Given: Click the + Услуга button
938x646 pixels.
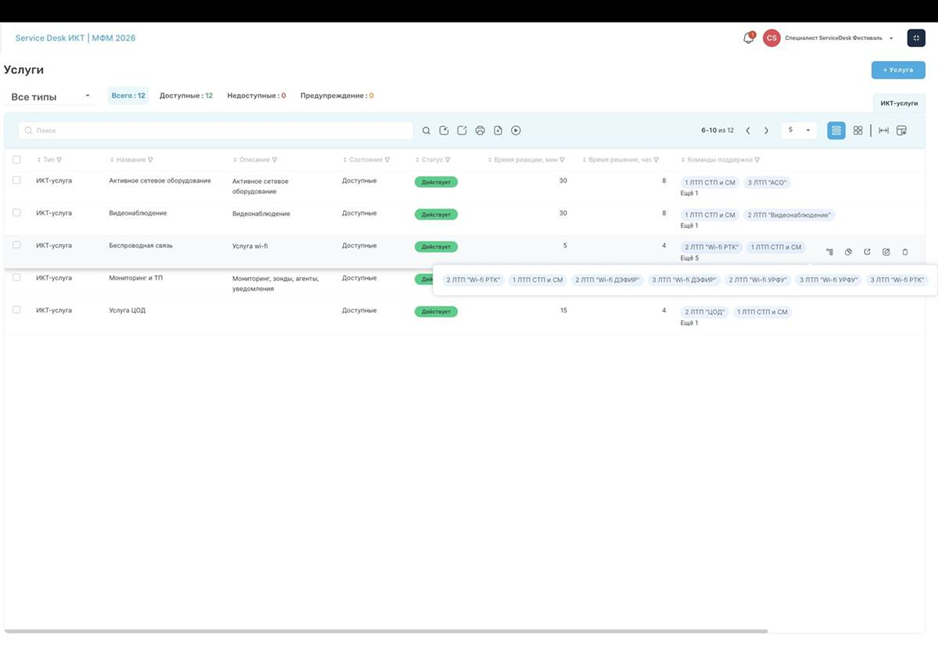Looking at the screenshot, I should pyautogui.click(x=898, y=70).
